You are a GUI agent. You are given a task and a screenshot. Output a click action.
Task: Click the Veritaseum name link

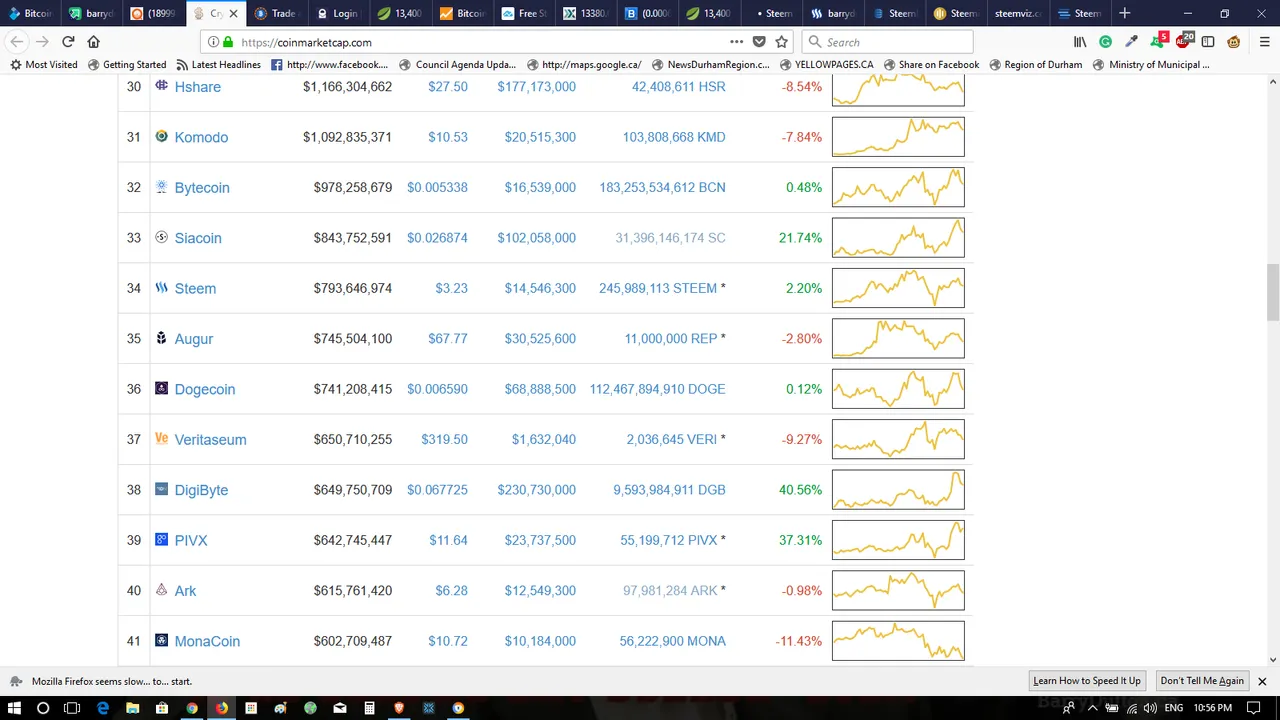pyautogui.click(x=210, y=439)
